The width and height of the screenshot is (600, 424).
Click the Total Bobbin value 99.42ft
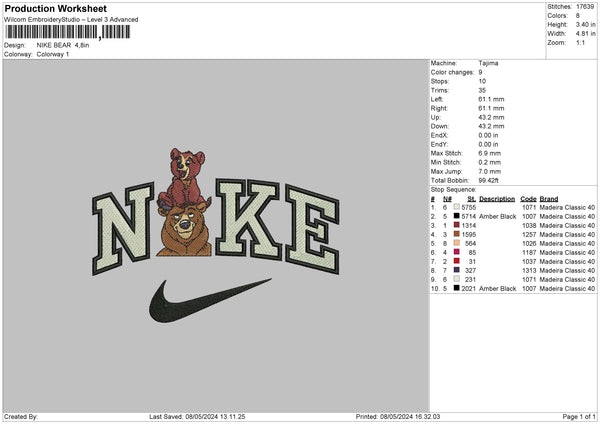(489, 180)
